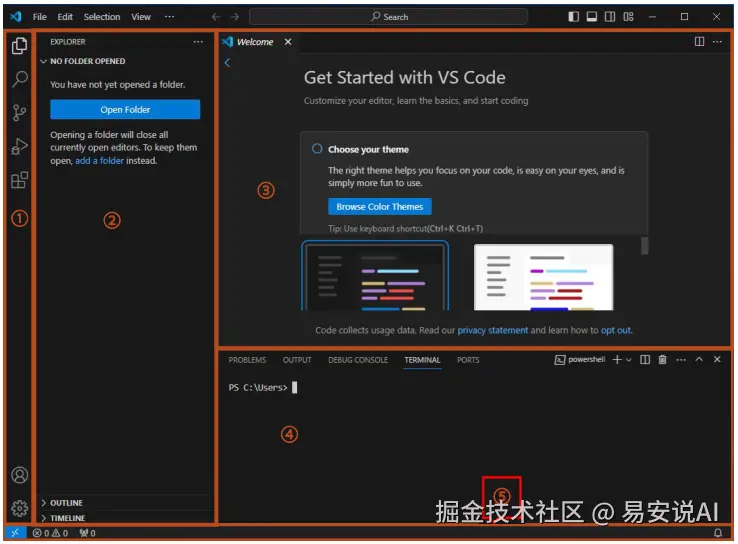This screenshot has height=544, width=738.
Task: Open the Edit menu
Action: coord(65,17)
